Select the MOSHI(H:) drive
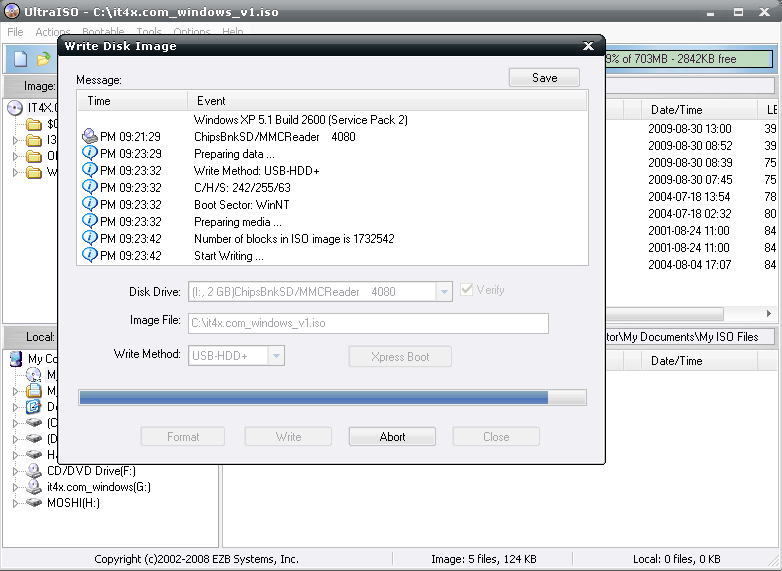 point(73,503)
